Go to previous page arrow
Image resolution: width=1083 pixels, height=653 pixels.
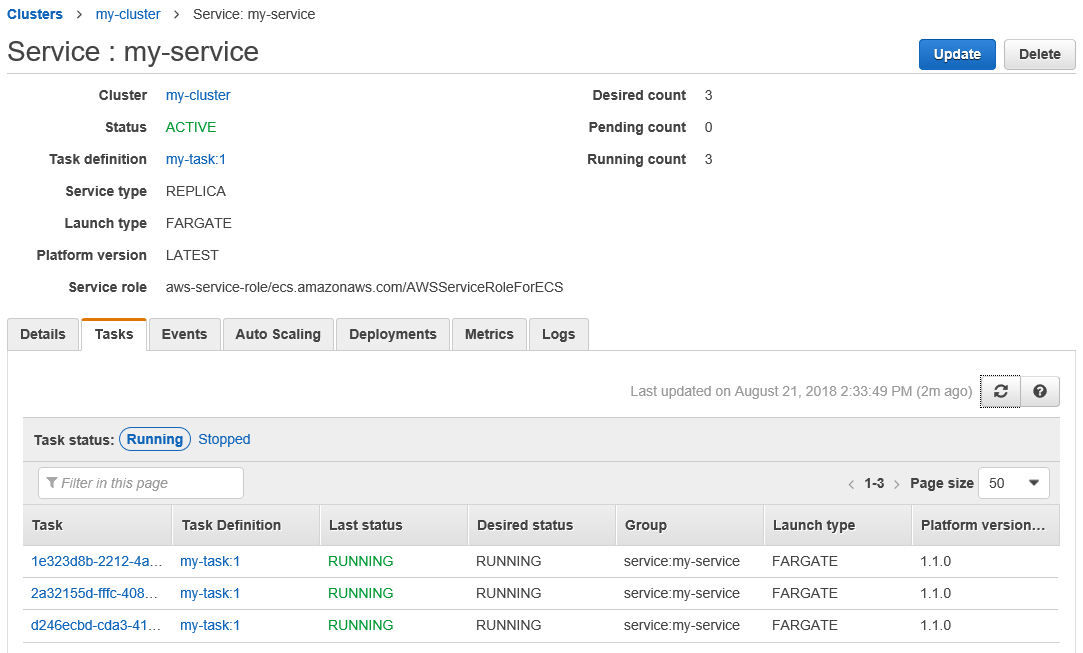point(851,484)
